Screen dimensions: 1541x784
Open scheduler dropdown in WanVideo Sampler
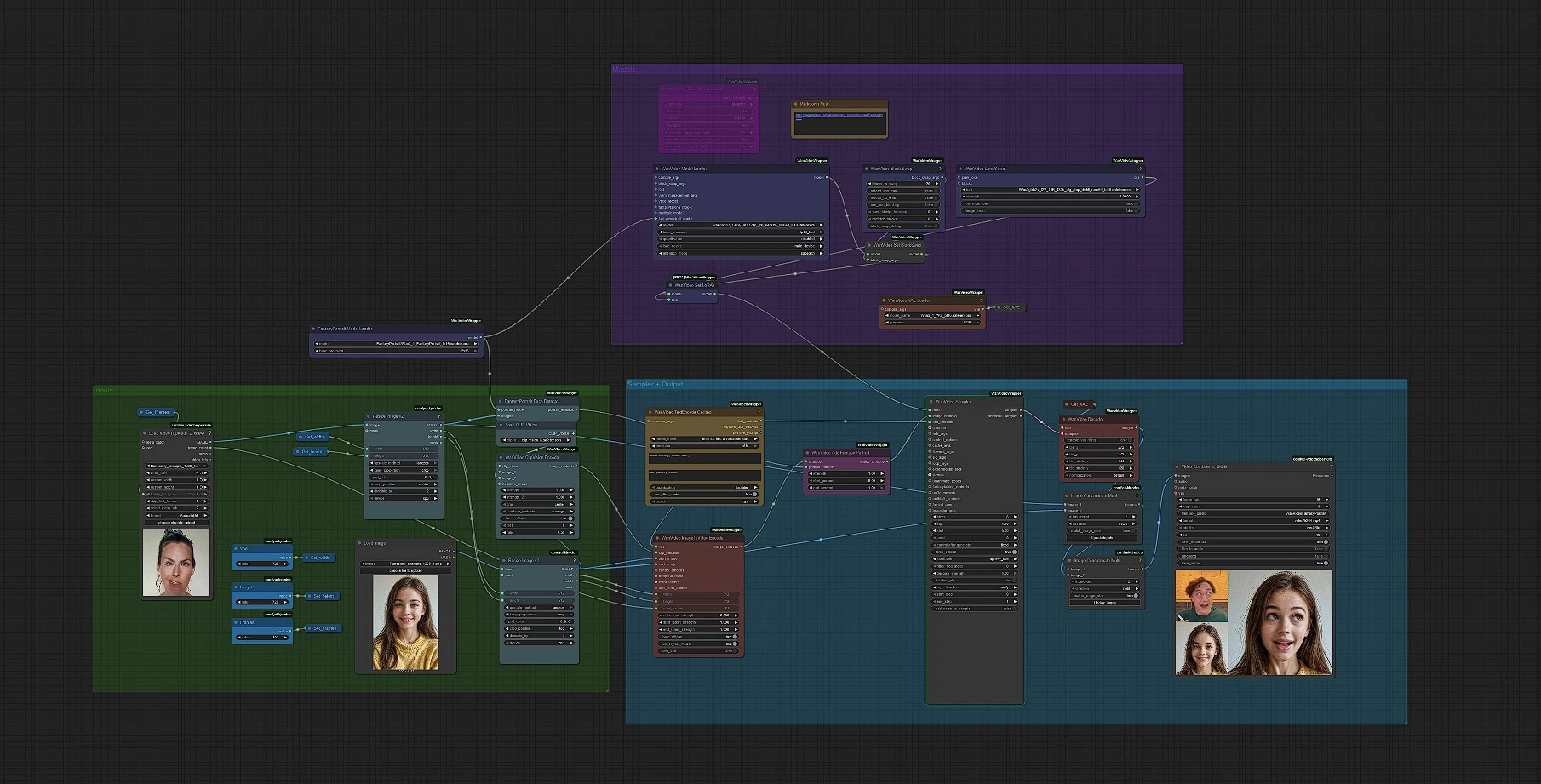click(974, 559)
